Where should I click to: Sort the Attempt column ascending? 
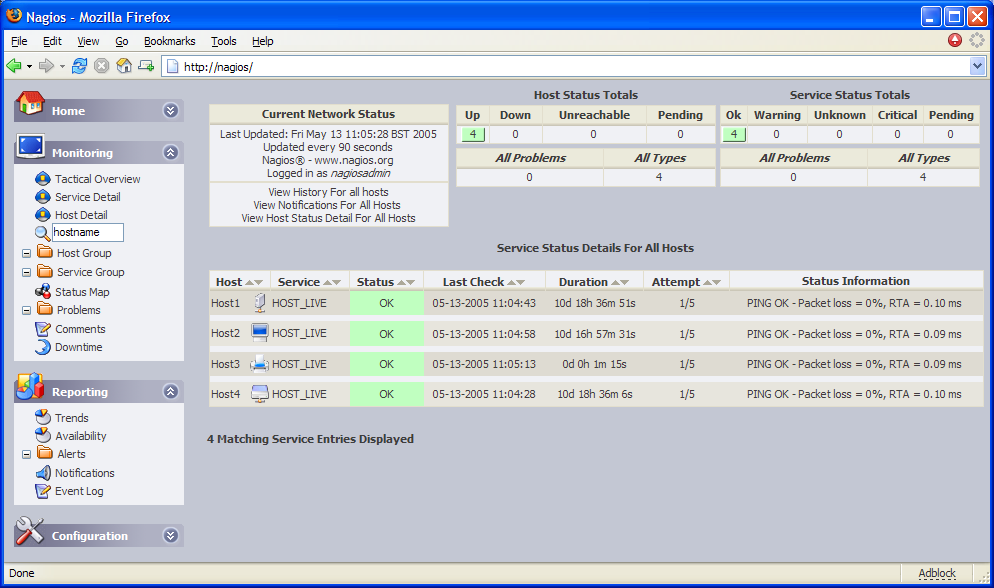(707, 283)
